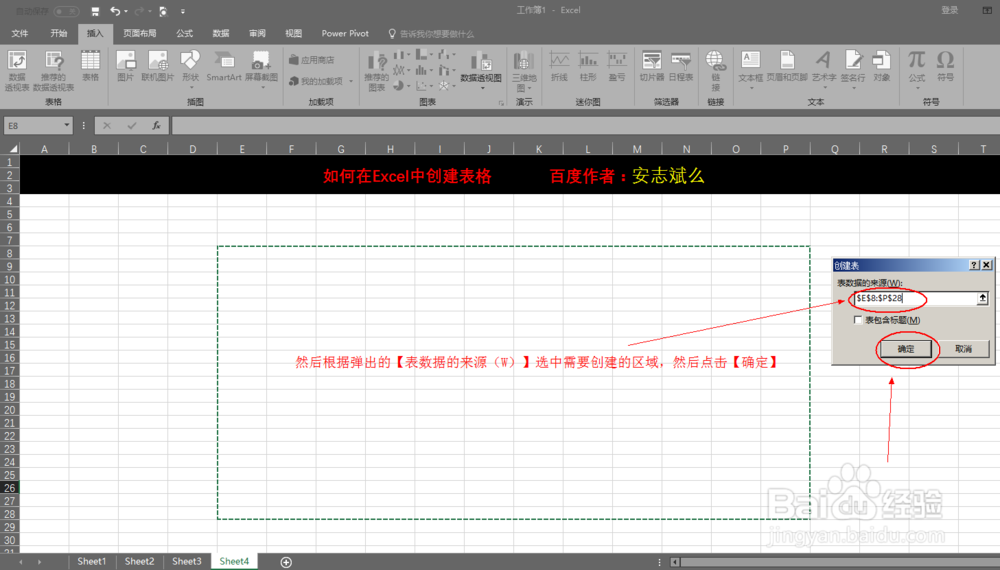Viewport: 1000px width, 570px height.
Task: Expand My Add-ins (我的加载项) dropdown
Action: click(351, 81)
